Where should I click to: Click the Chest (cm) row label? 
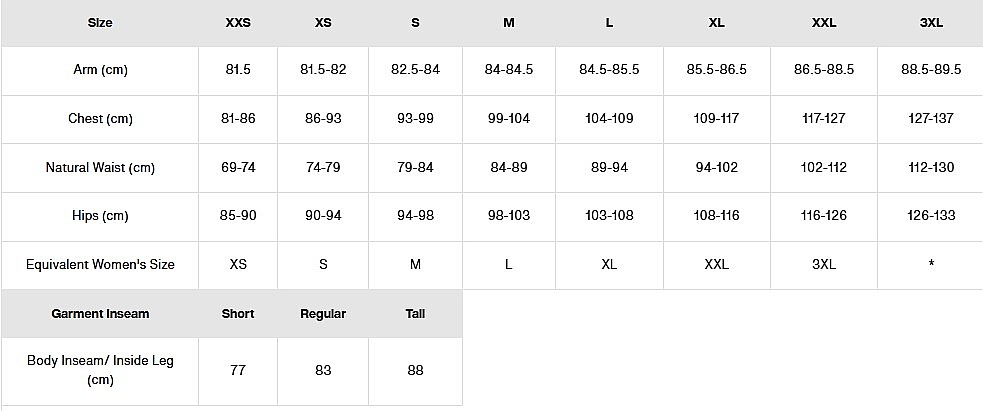(100, 119)
